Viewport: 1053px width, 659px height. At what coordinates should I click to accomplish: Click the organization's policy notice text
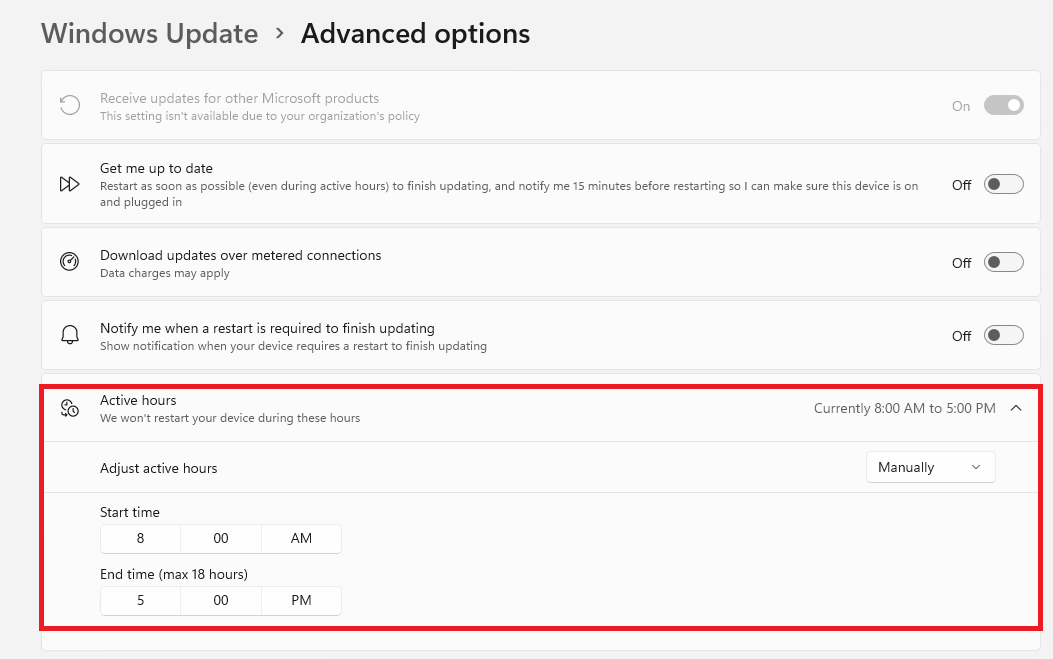tap(260, 116)
